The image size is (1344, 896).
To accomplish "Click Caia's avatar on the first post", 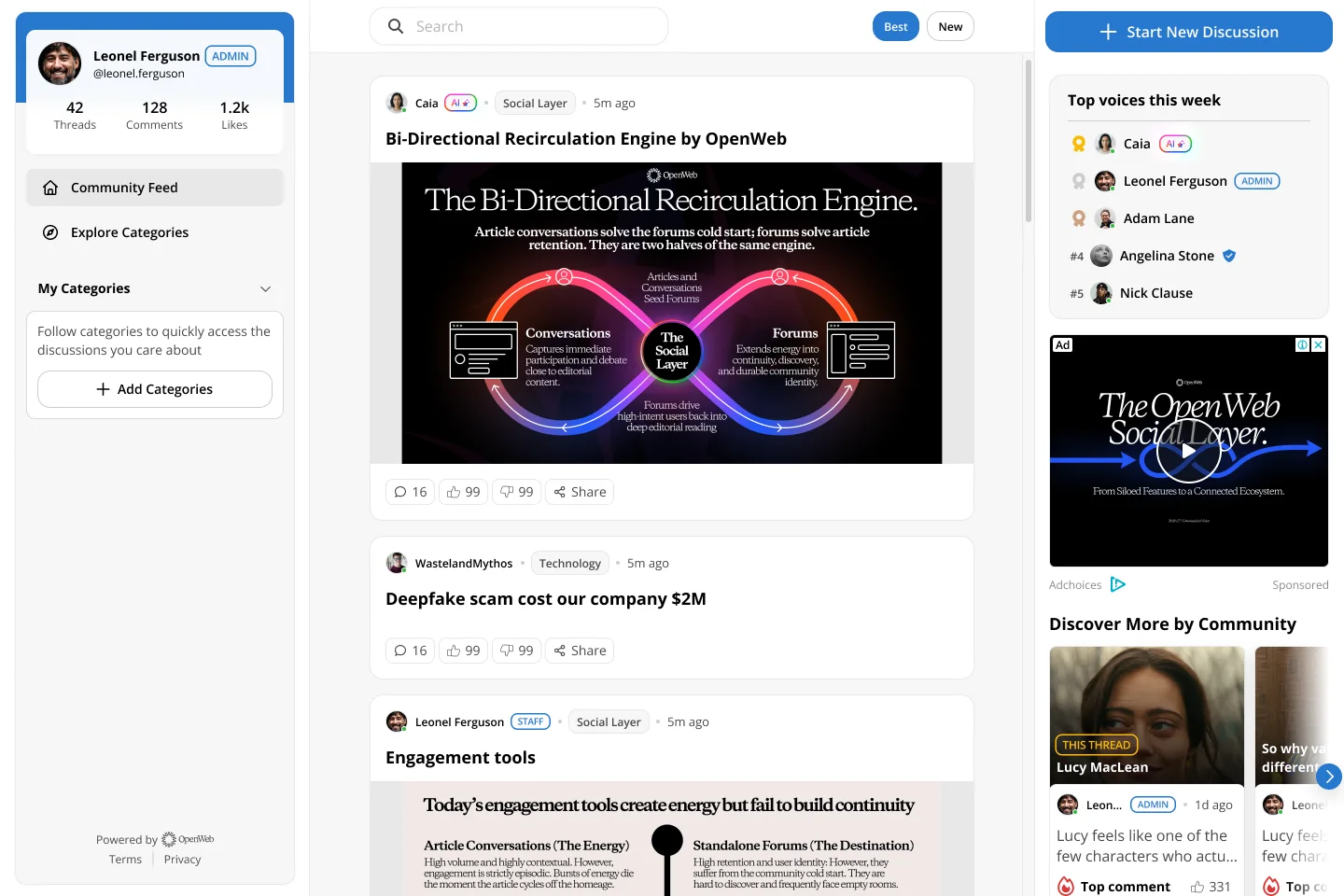I will pyautogui.click(x=397, y=103).
